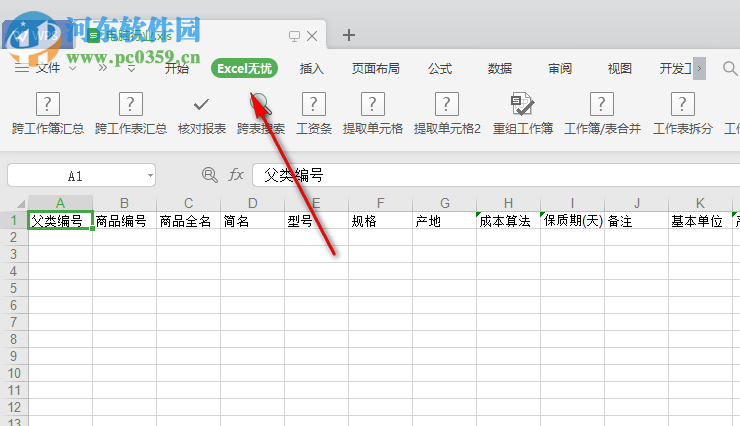Image resolution: width=740 pixels, height=426 pixels.
Task: Select column K header
Action: coord(700,203)
